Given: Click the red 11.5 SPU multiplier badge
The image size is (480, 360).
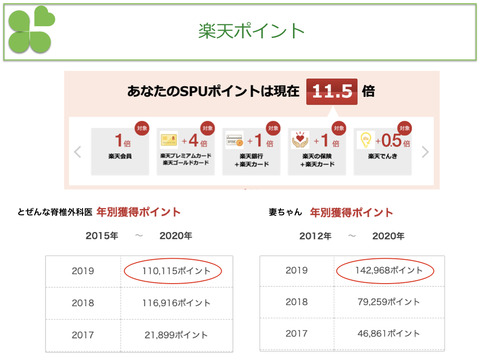Looking at the screenshot, I should (x=332, y=92).
